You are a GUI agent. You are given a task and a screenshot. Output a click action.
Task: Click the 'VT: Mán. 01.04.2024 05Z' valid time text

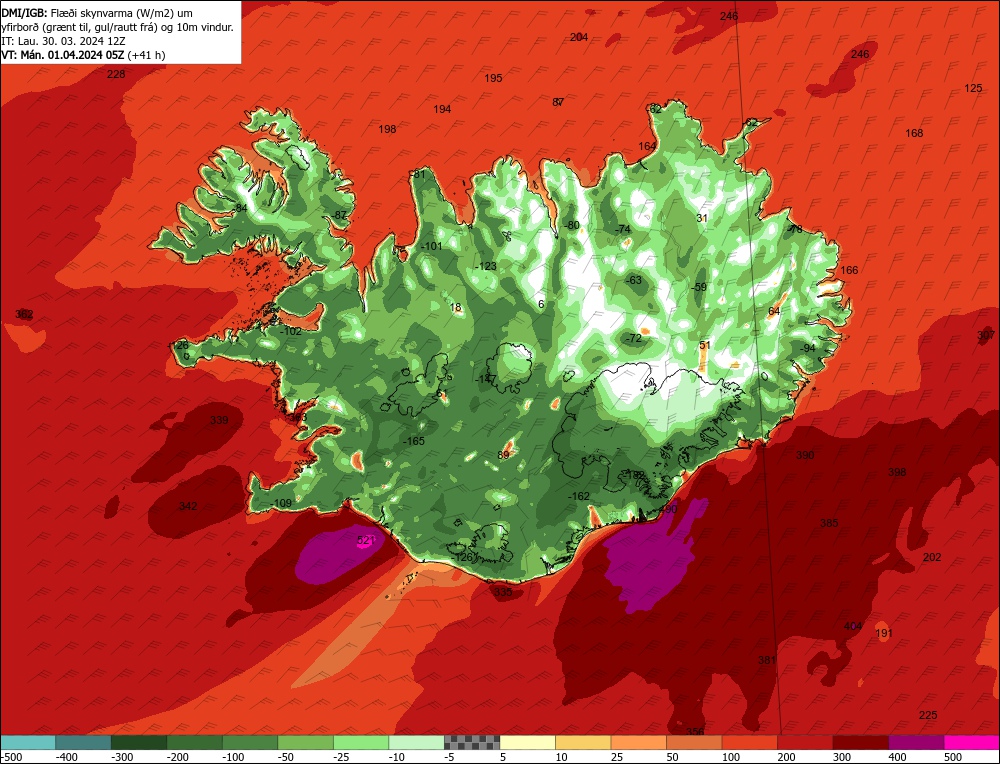click(x=62, y=55)
